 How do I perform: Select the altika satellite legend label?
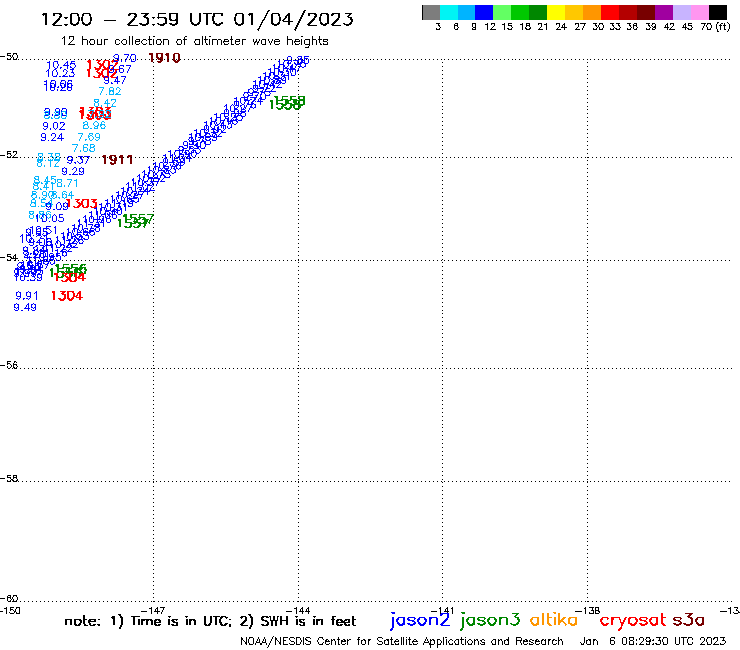point(554,620)
